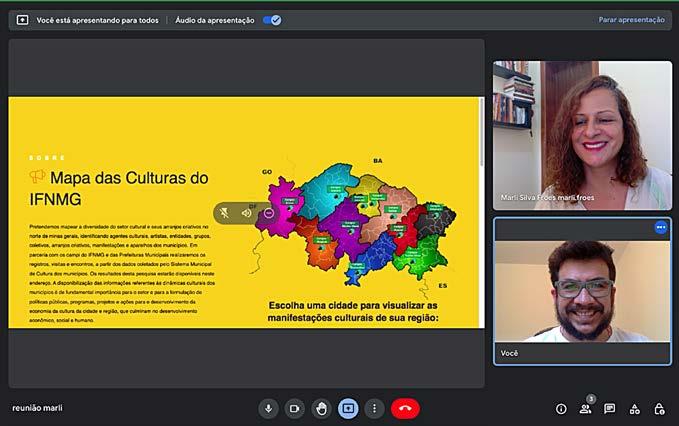Click the 'SOBRE' label on slide
This screenshot has width=679, height=426.
(x=47, y=158)
